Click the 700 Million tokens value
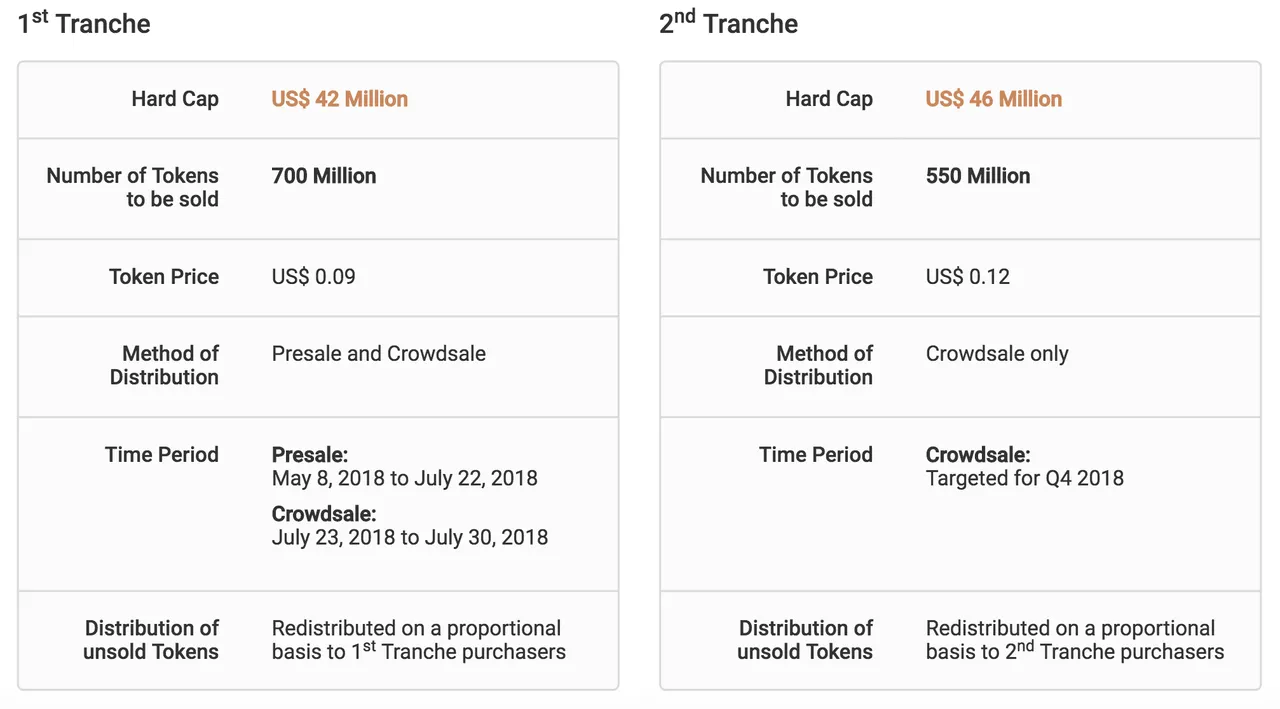The width and height of the screenshot is (1280, 709). [x=324, y=176]
